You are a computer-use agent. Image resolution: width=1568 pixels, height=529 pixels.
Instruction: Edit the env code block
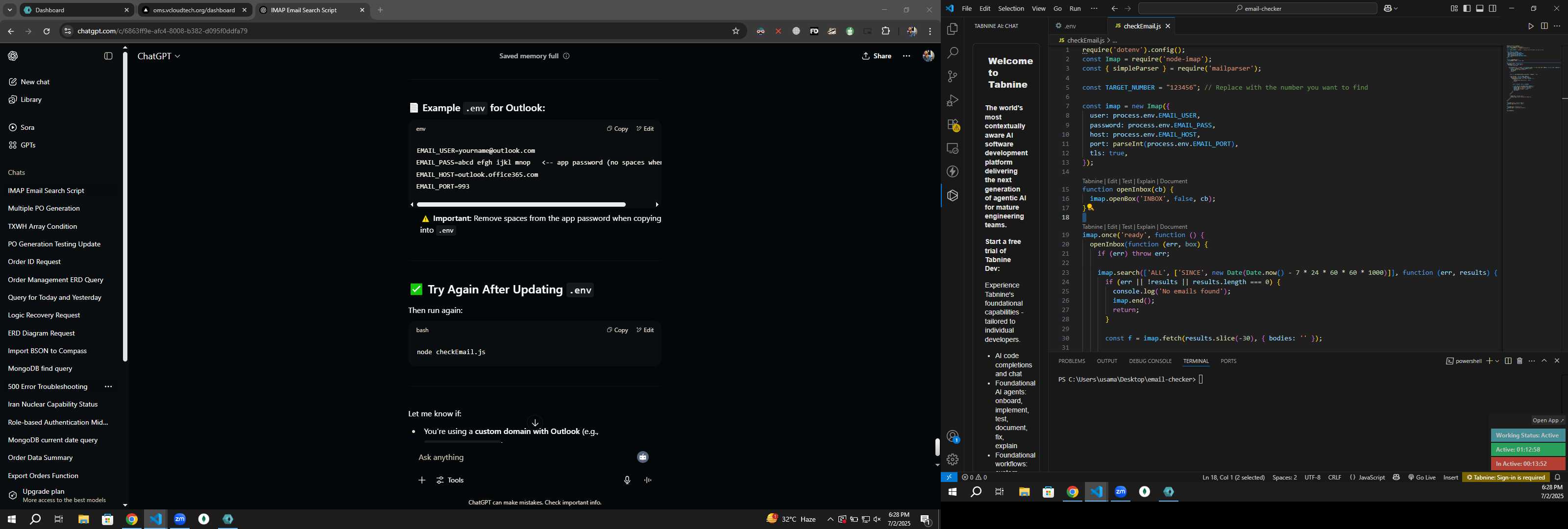tap(645, 129)
